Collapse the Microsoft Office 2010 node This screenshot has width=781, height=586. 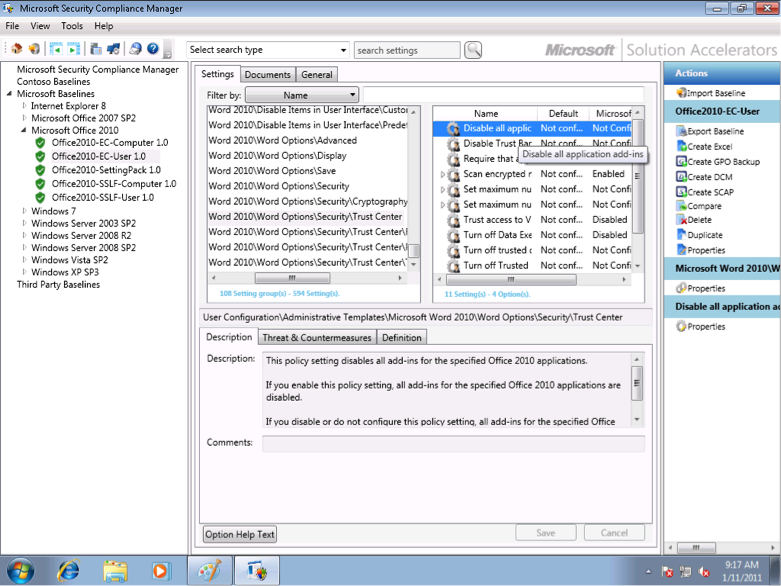(x=24, y=130)
